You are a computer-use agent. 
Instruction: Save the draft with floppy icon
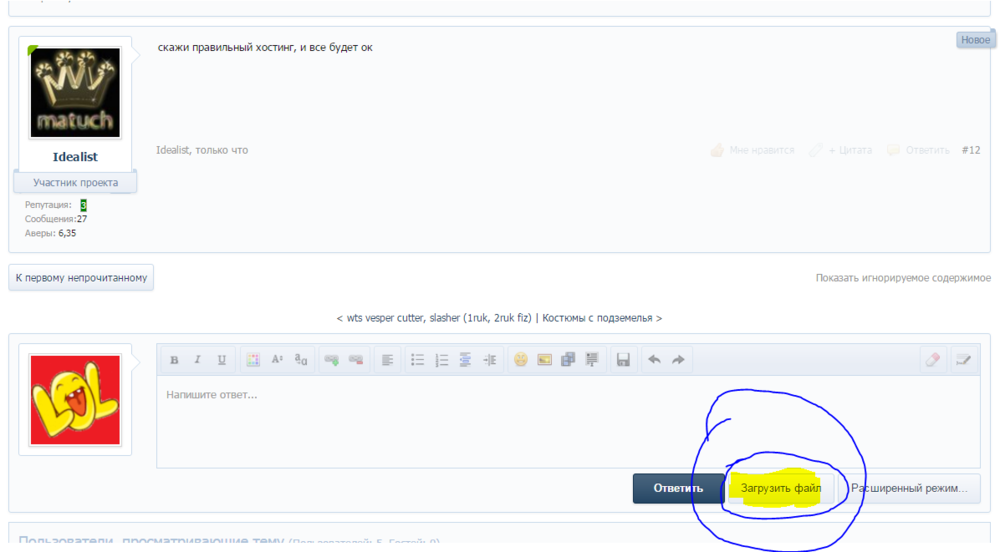click(x=623, y=360)
